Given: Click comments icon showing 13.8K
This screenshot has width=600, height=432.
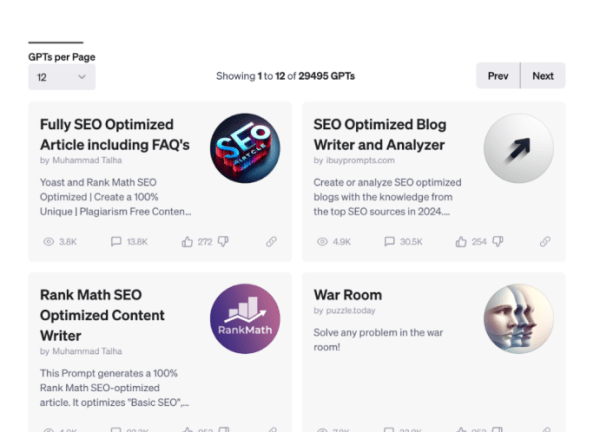Looking at the screenshot, I should 116,242.
